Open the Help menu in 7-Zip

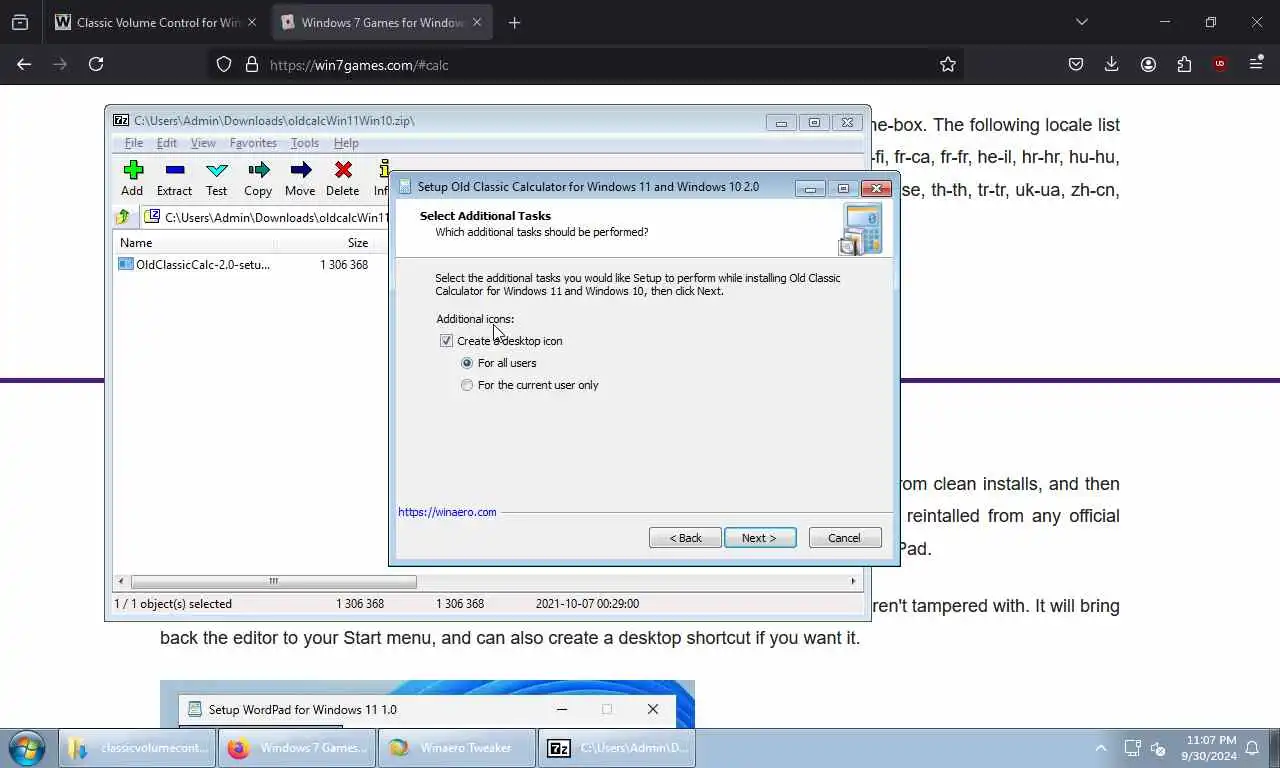(x=346, y=143)
